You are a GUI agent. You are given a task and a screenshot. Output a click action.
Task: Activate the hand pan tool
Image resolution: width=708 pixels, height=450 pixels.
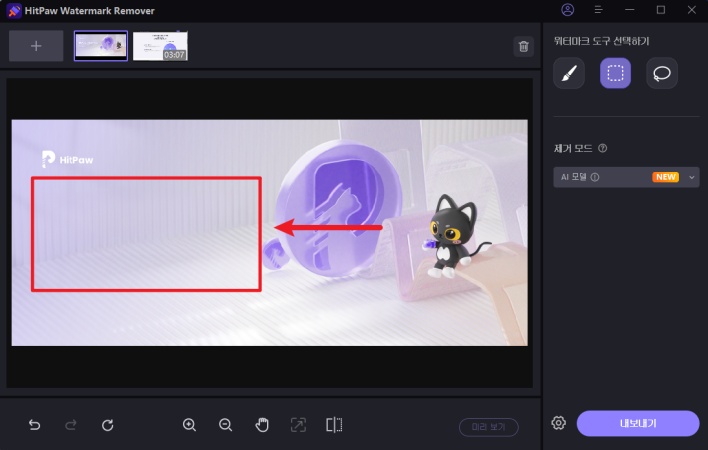click(262, 425)
